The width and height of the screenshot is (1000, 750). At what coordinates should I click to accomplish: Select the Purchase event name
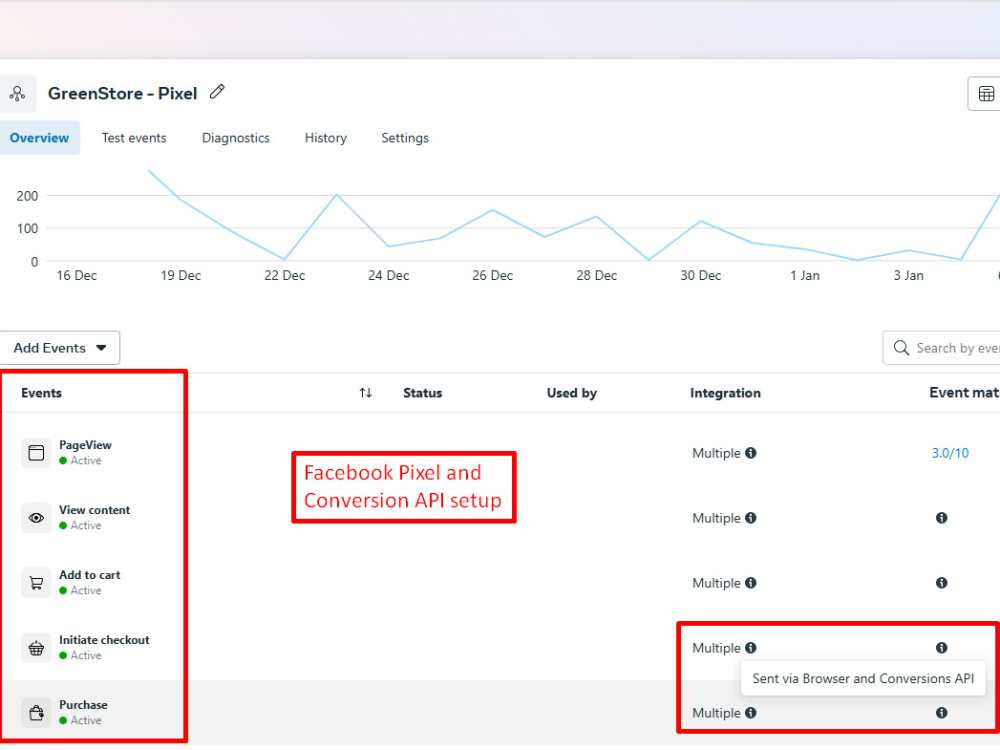point(84,705)
